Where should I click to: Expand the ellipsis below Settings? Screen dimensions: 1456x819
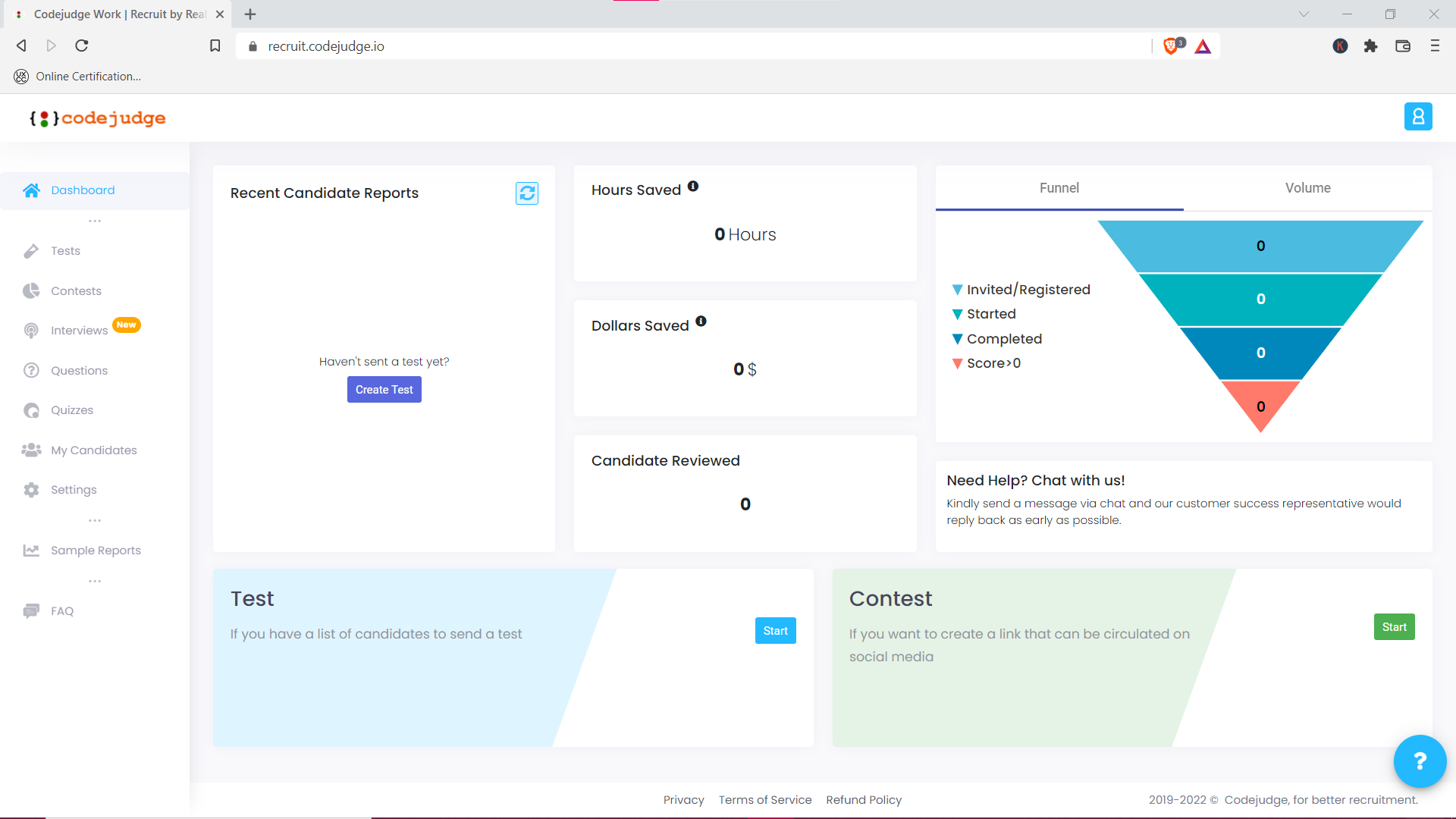[94, 520]
